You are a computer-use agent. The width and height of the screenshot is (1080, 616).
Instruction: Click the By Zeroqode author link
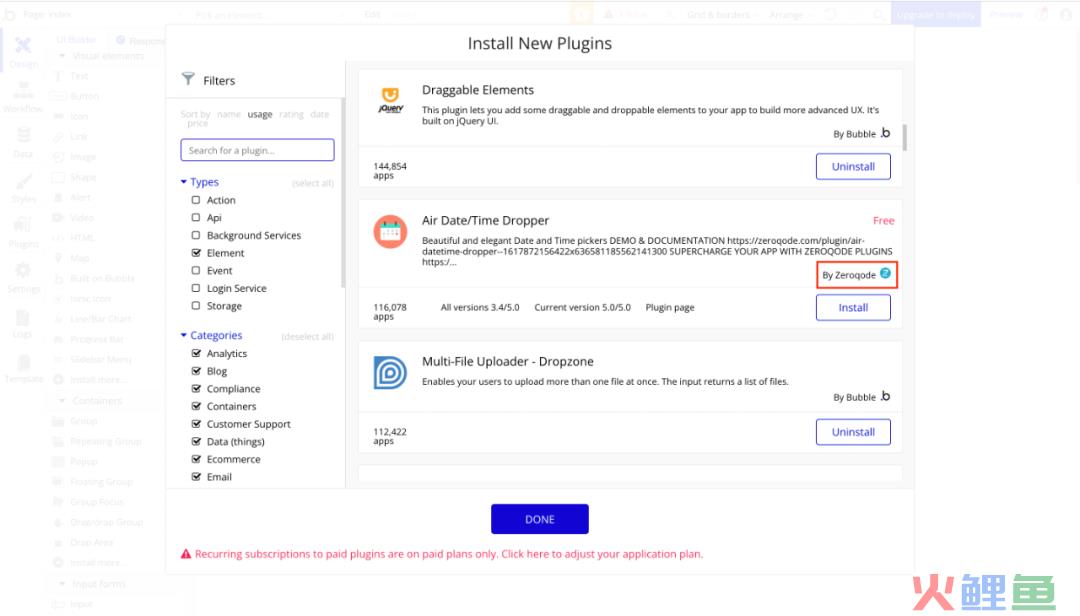[849, 275]
